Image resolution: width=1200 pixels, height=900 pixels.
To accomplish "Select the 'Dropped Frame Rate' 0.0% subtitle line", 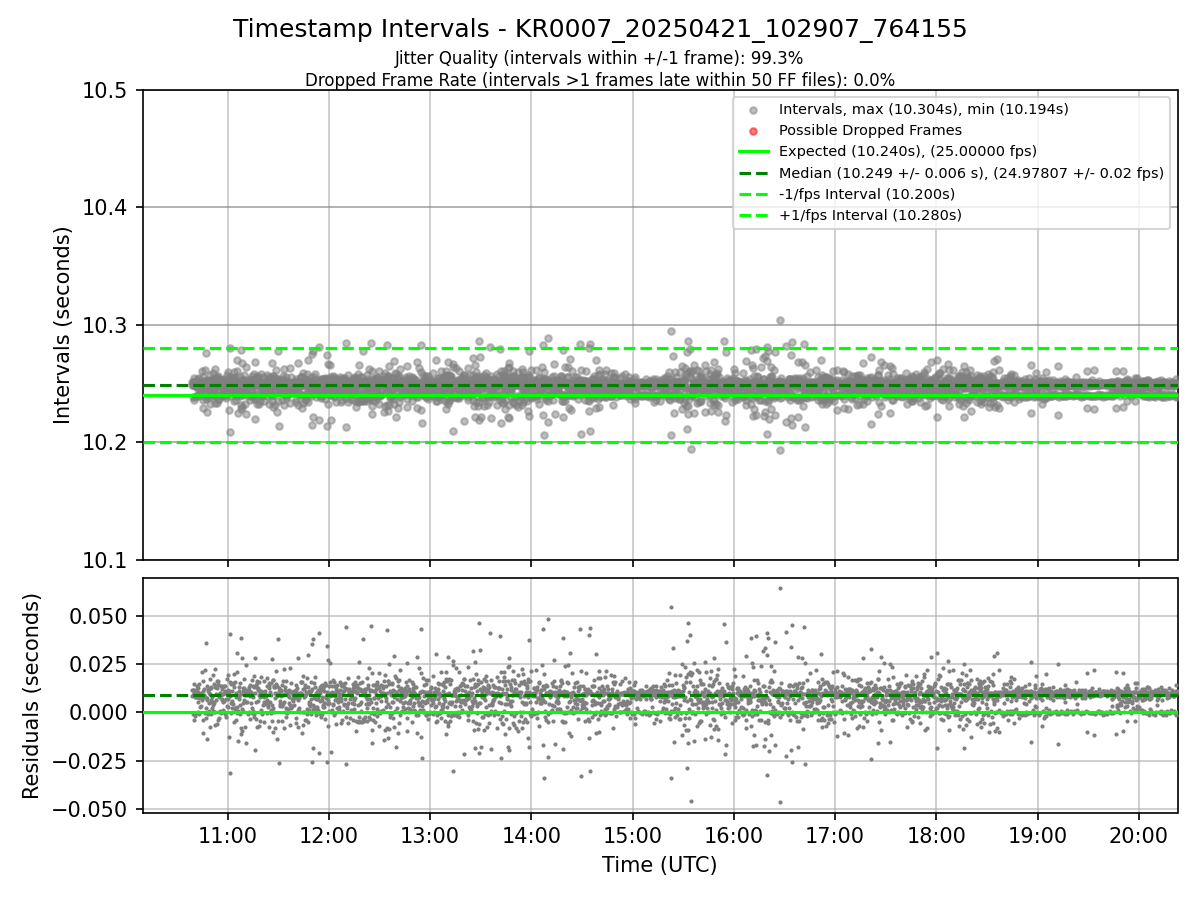I will (x=599, y=80).
